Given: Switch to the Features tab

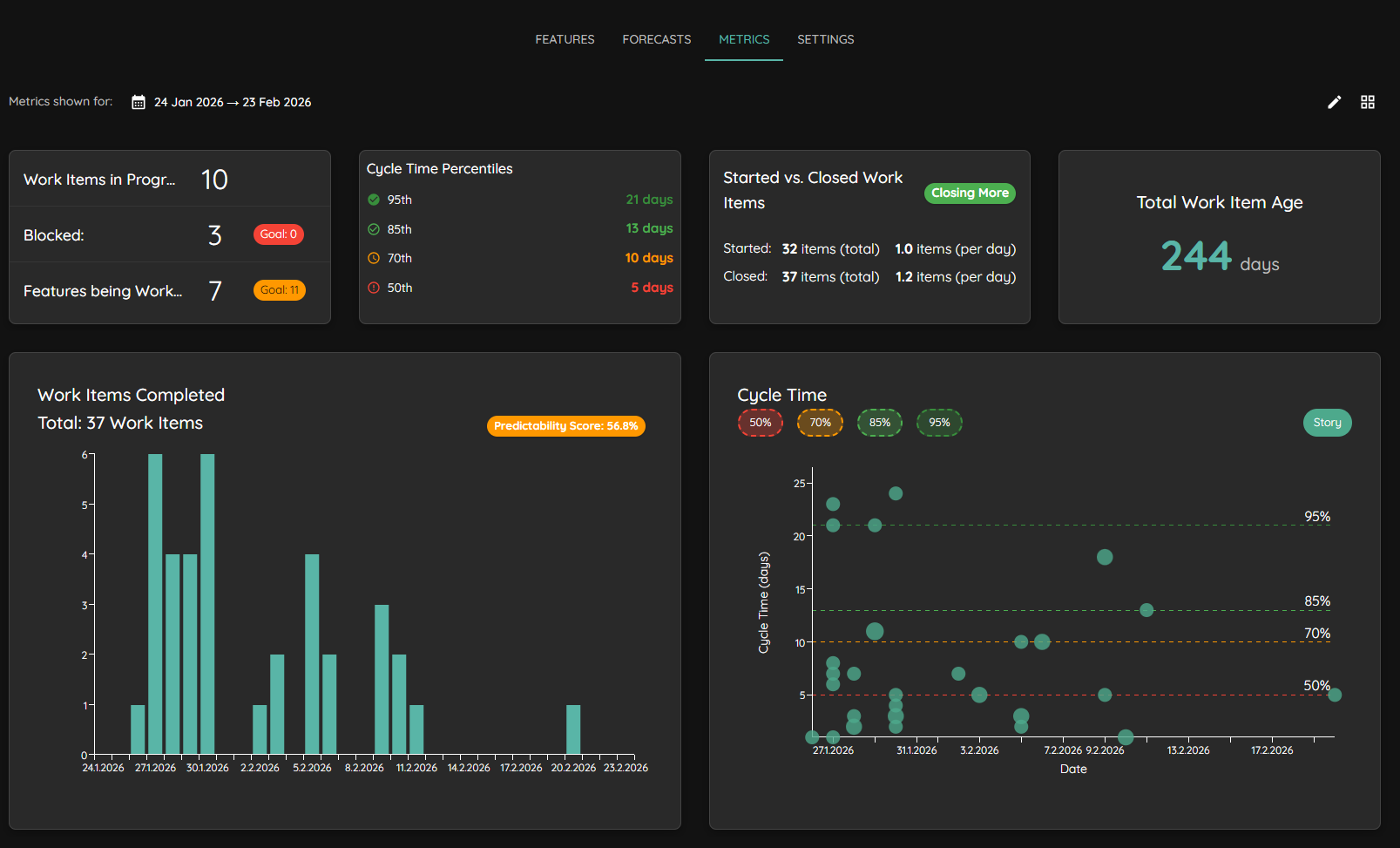Looking at the screenshot, I should [565, 39].
